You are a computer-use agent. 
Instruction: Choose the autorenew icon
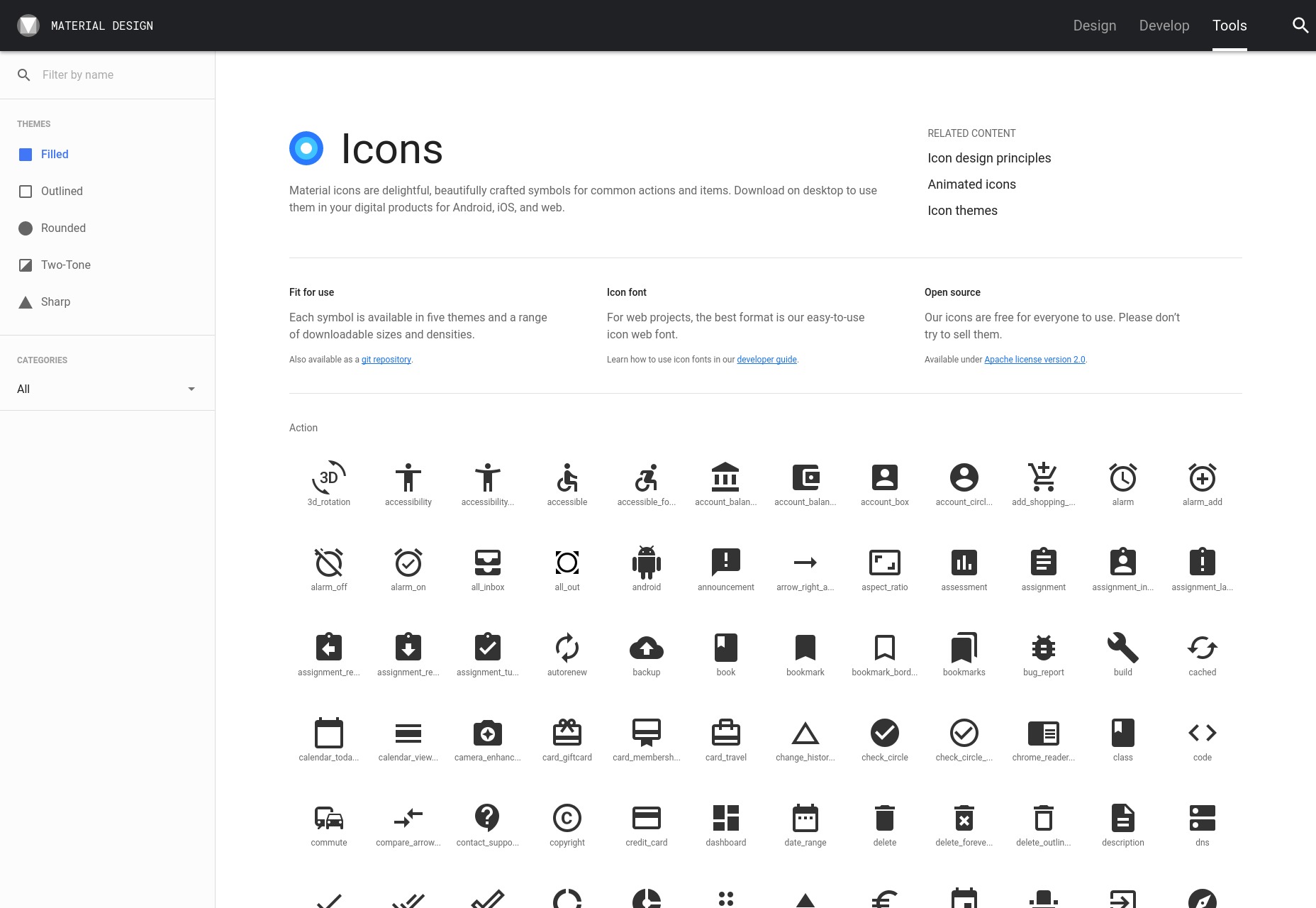click(567, 648)
